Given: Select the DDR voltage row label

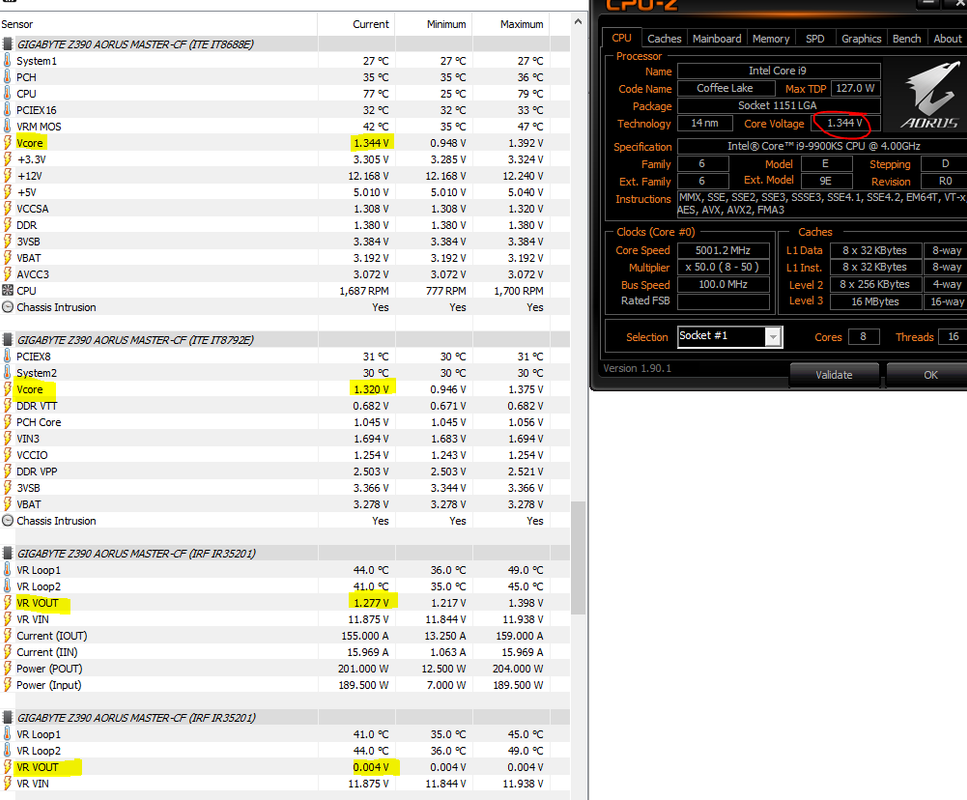Looking at the screenshot, I should tap(27, 225).
